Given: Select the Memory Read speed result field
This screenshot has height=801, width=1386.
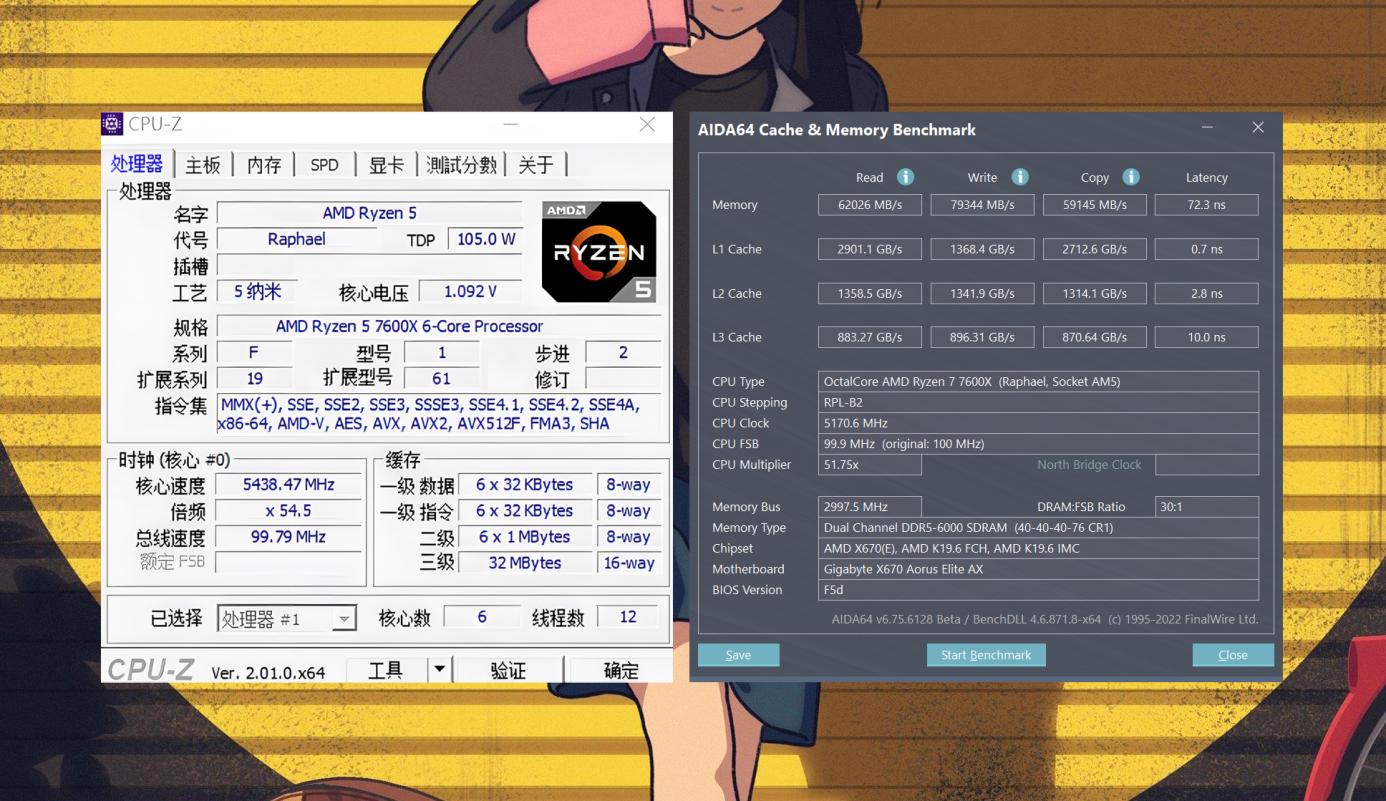Looking at the screenshot, I should click(x=869, y=204).
